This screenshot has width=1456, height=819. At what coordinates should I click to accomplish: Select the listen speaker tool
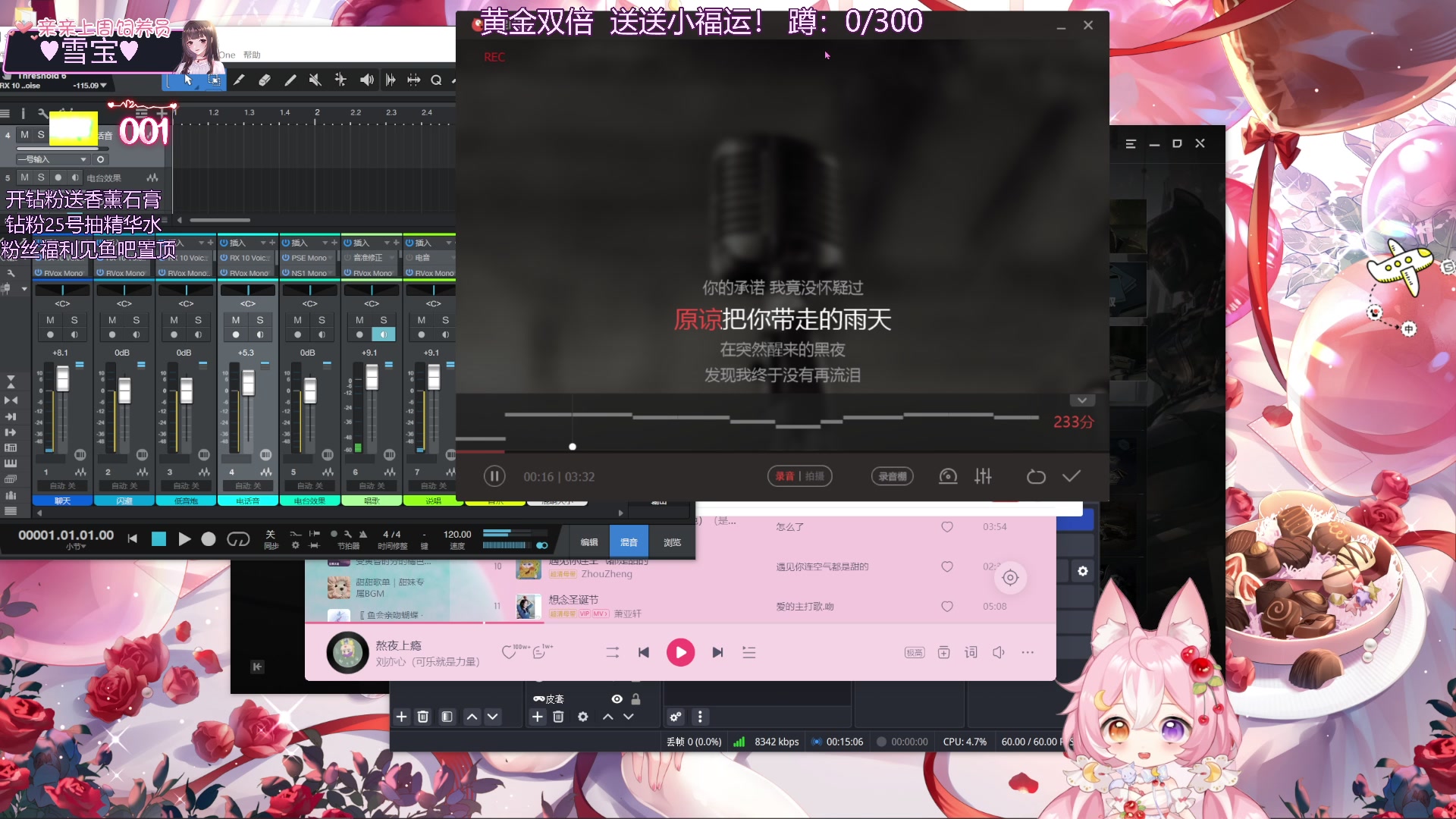(366, 80)
